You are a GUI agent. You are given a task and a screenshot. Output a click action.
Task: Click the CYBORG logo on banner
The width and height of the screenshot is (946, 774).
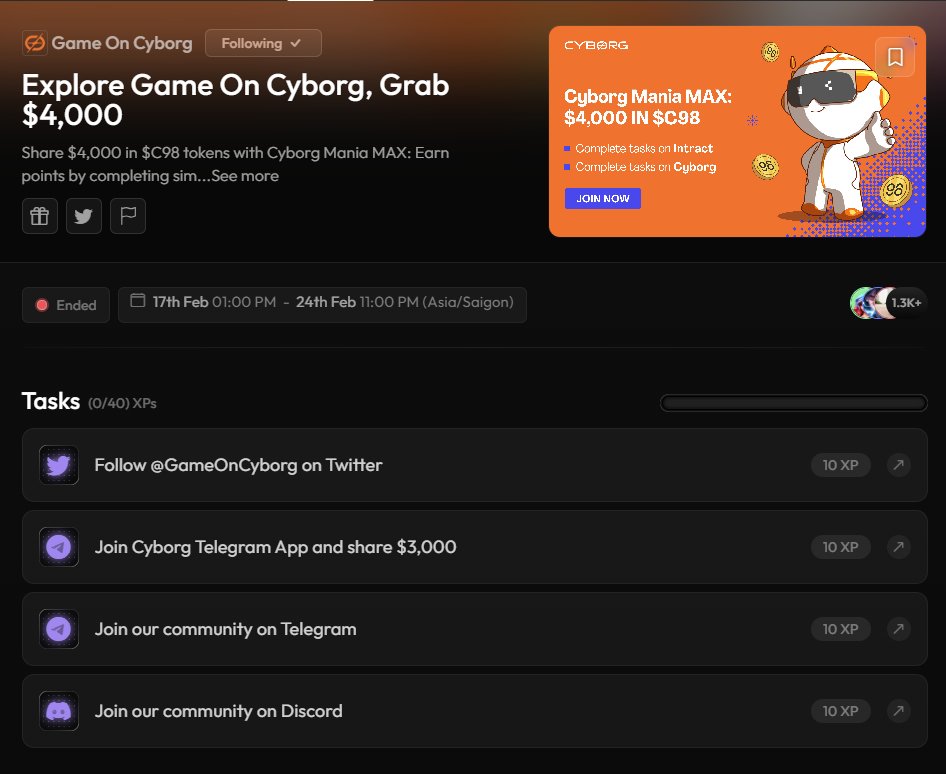(x=596, y=45)
